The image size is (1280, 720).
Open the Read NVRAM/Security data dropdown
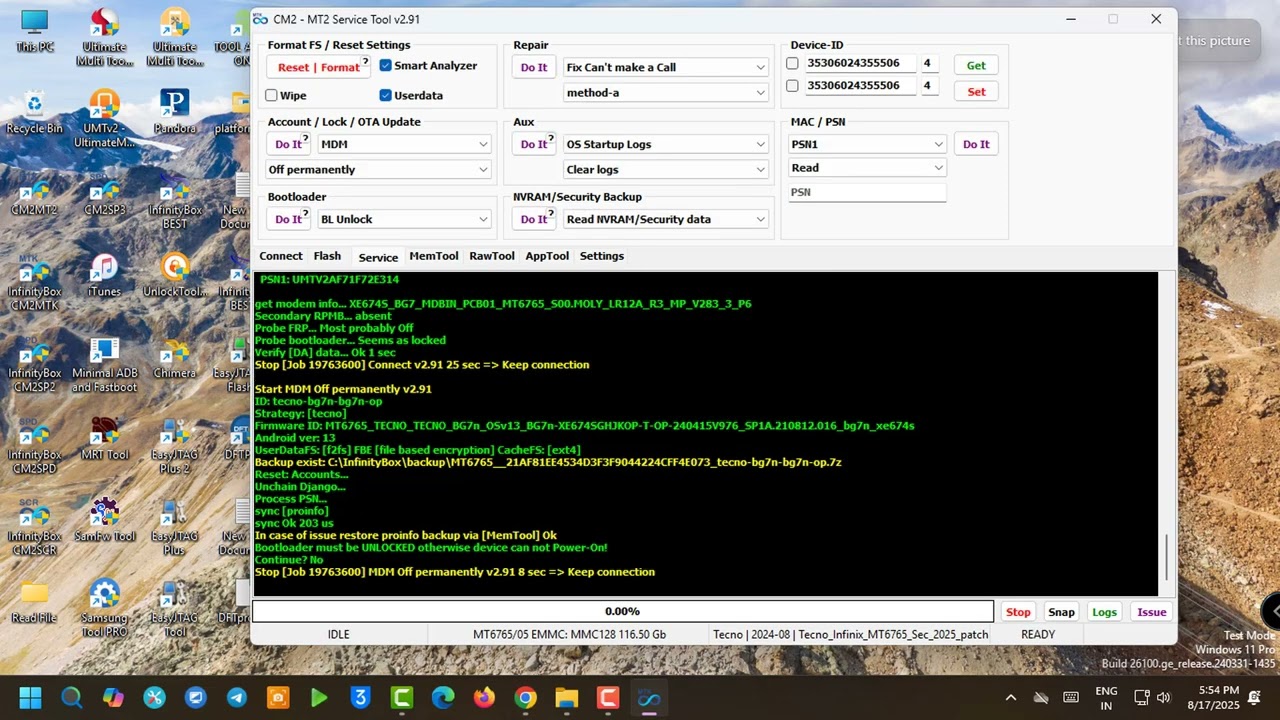666,219
